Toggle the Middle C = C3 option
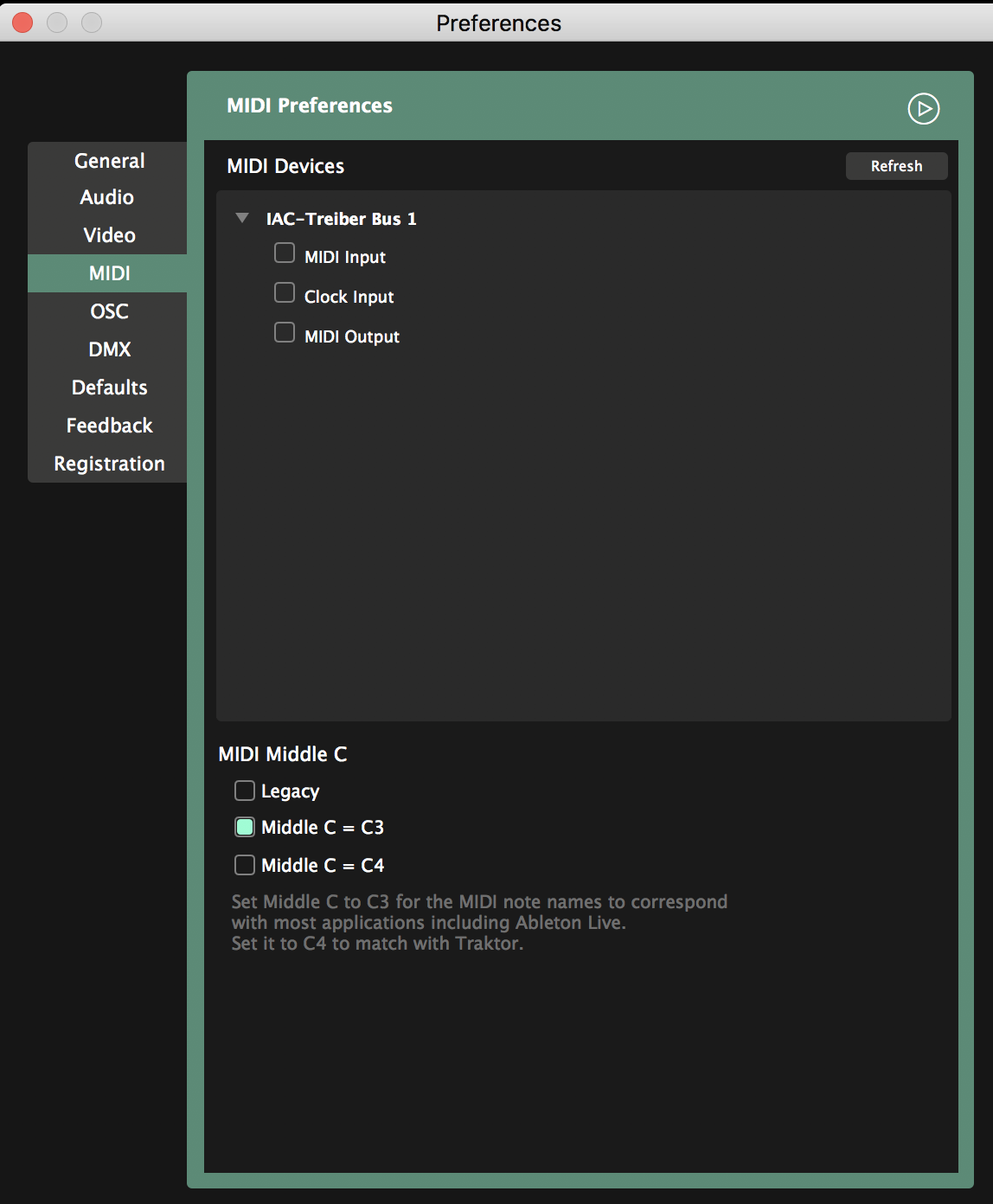The height and width of the screenshot is (1204, 993). (245, 827)
